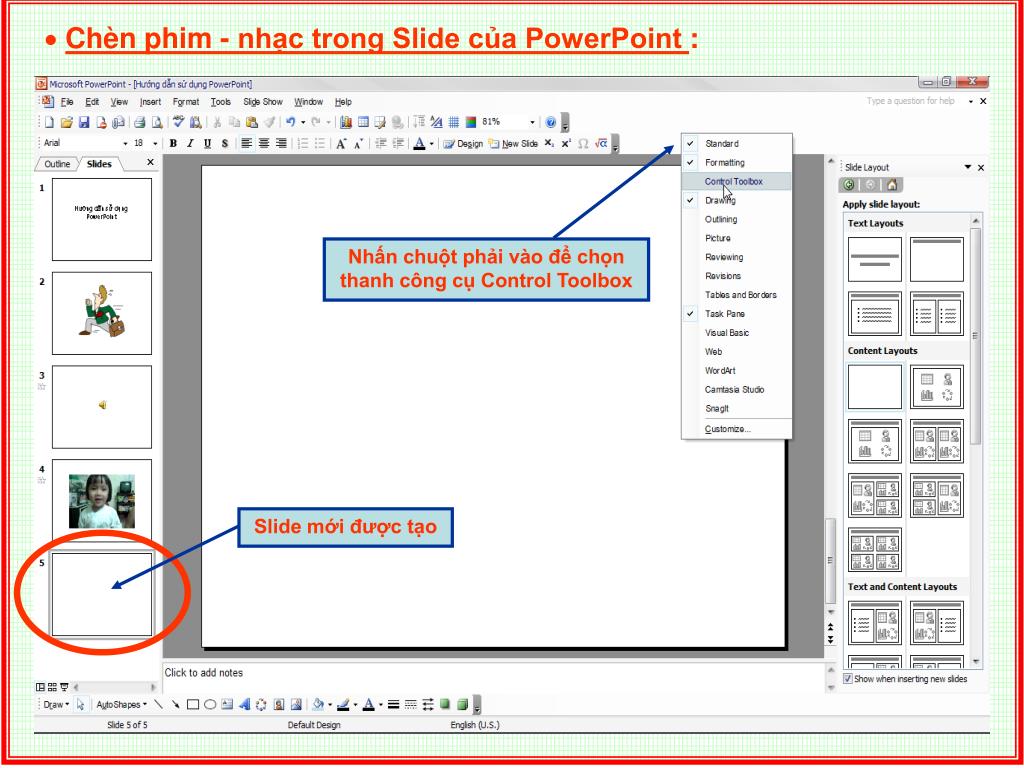Click the Home icon in Slide Layout pane
This screenshot has width=1024, height=768.
click(x=891, y=185)
